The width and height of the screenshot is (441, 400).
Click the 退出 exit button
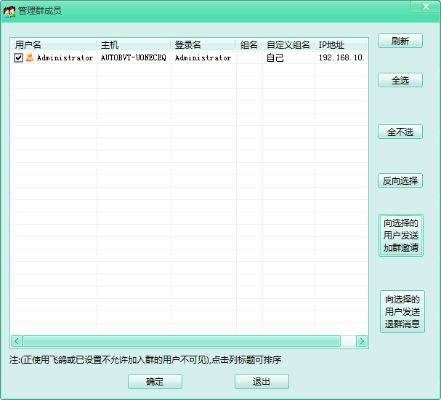coord(262,381)
